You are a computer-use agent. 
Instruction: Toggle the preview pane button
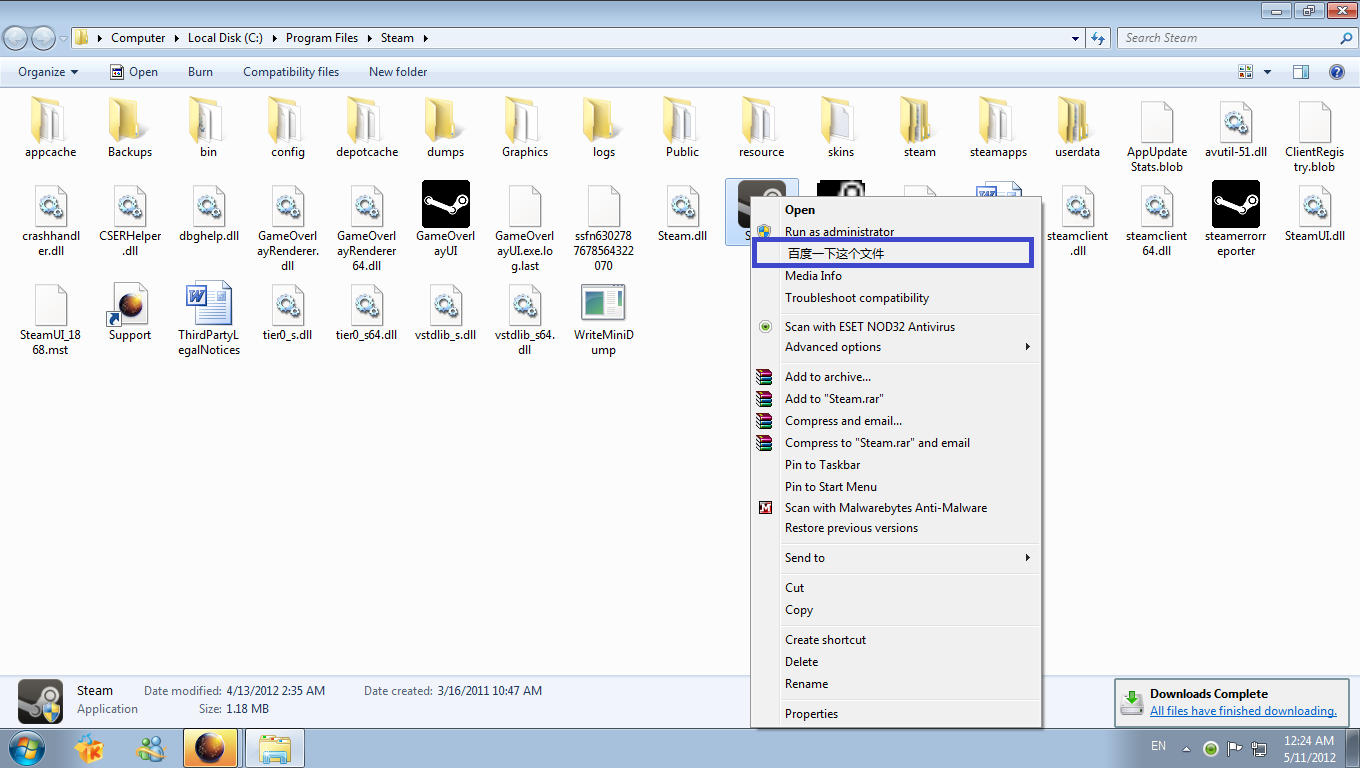(1301, 72)
